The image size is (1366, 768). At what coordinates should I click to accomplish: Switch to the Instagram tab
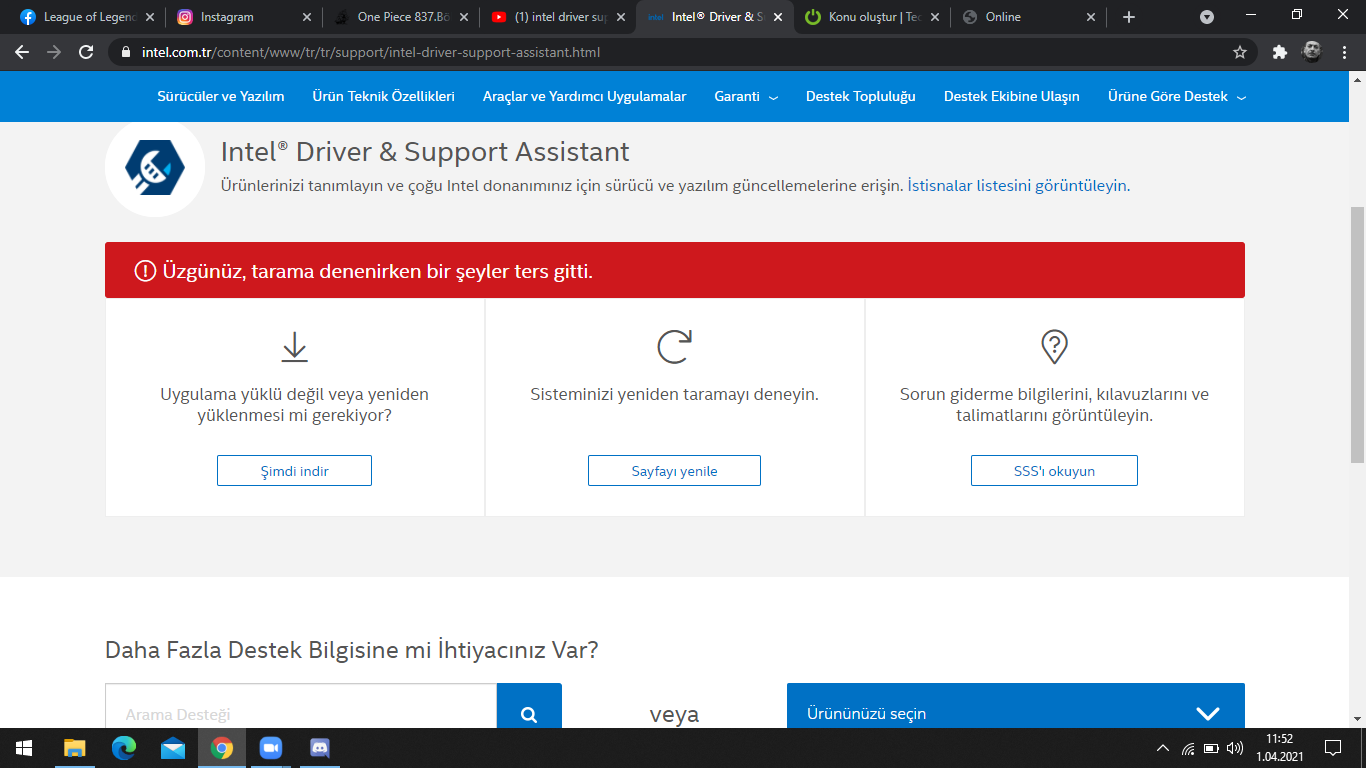[x=243, y=17]
